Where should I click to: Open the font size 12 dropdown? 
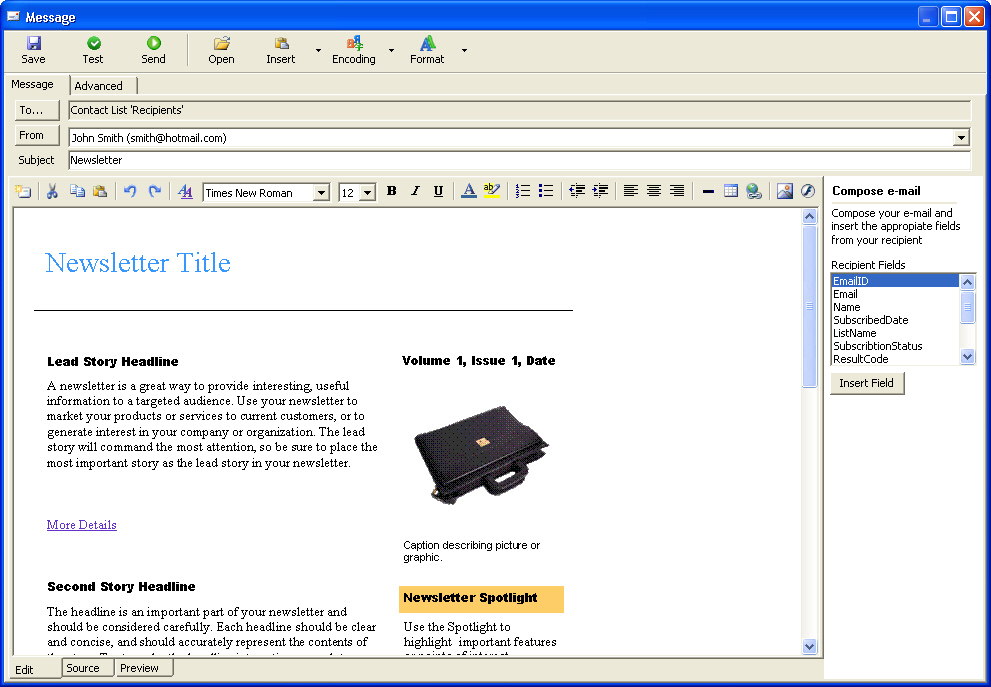tap(368, 193)
